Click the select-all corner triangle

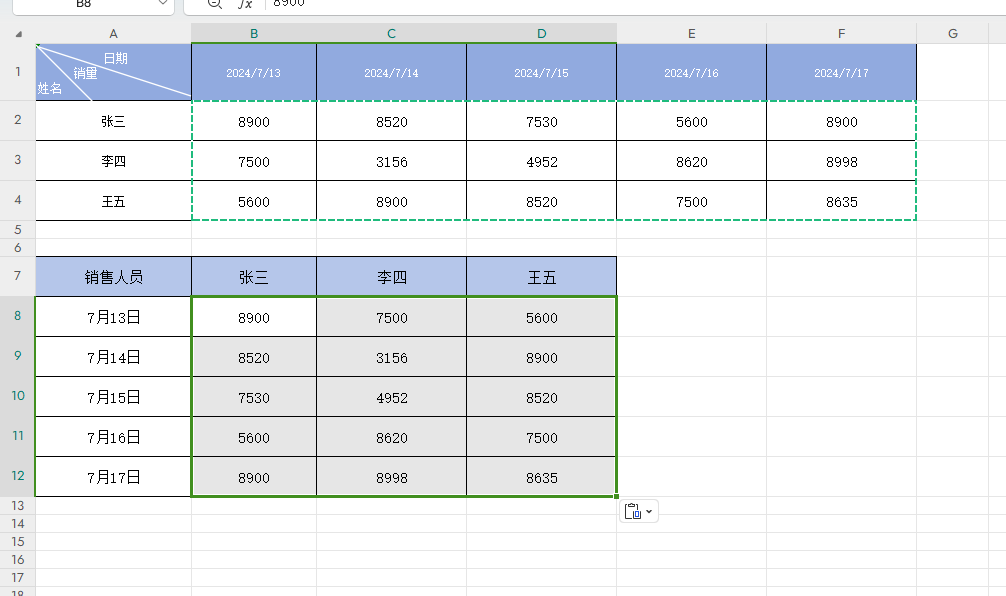coord(18,34)
